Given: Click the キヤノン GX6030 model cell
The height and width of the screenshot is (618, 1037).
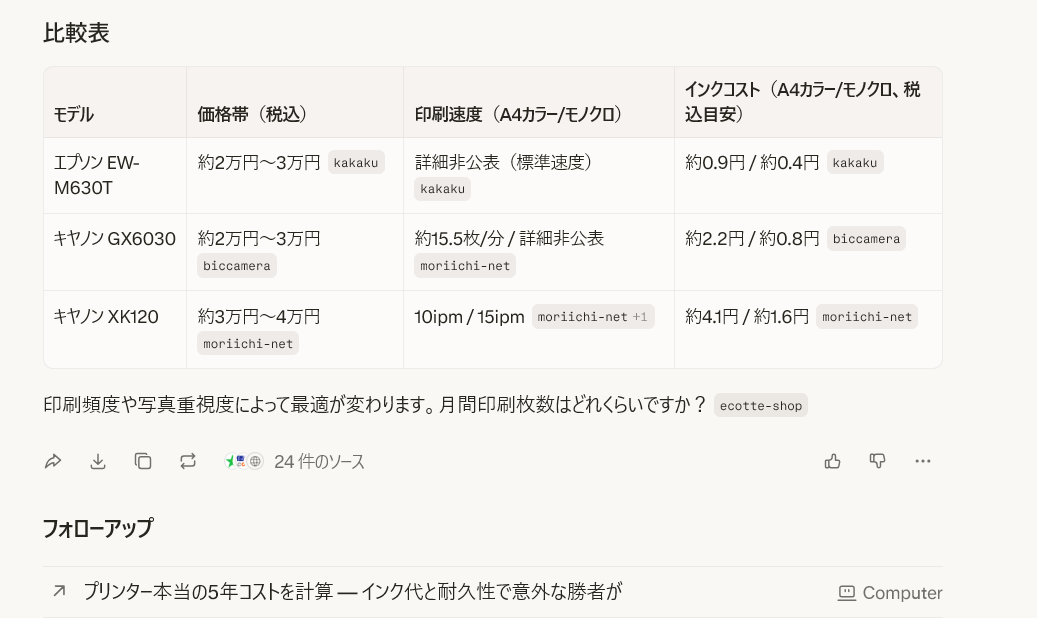Looking at the screenshot, I should click(x=114, y=239).
